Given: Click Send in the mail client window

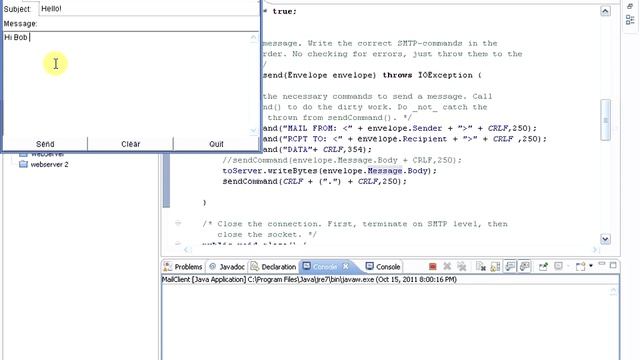Looking at the screenshot, I should pos(45,144).
